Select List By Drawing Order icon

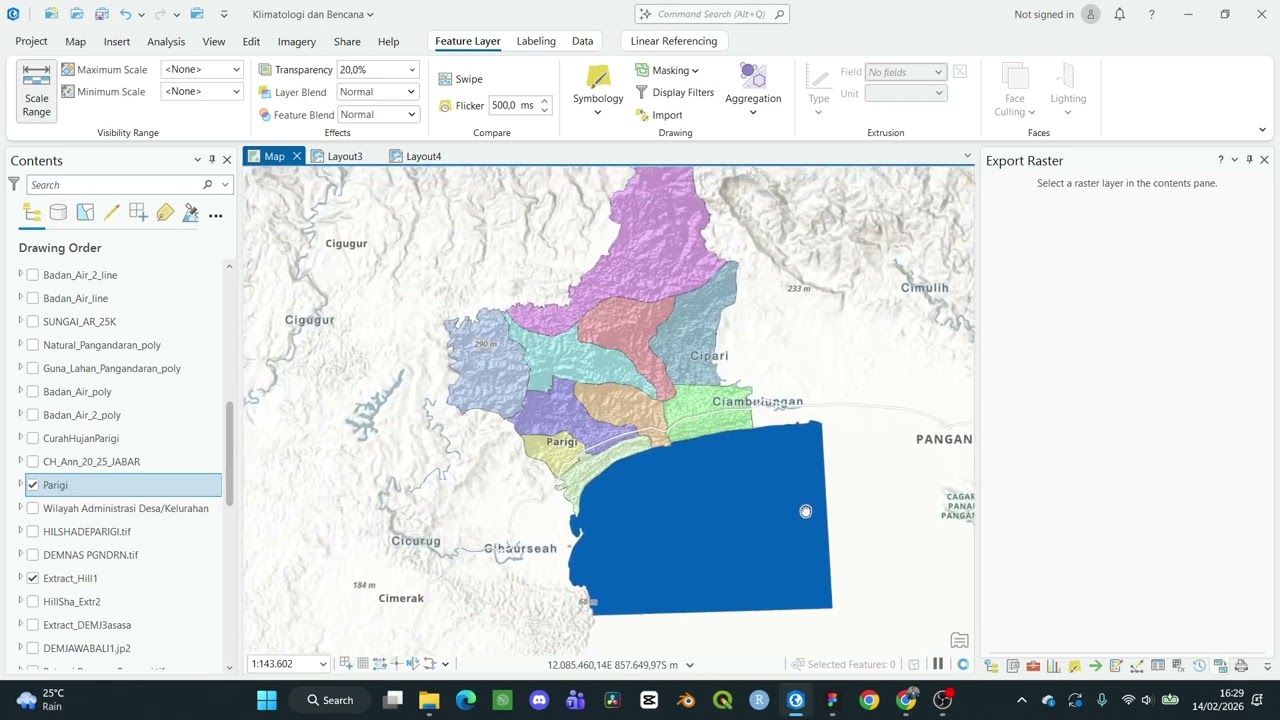[x=32, y=213]
